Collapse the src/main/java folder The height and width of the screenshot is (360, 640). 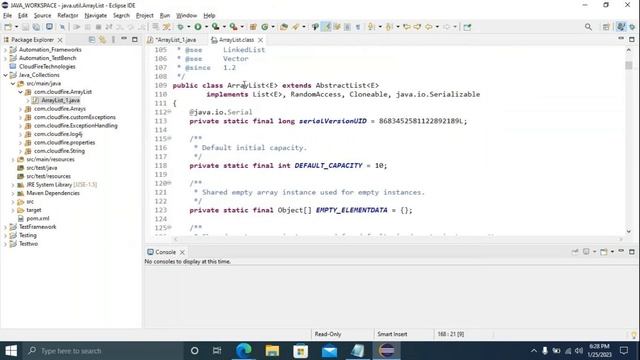(x=13, y=83)
